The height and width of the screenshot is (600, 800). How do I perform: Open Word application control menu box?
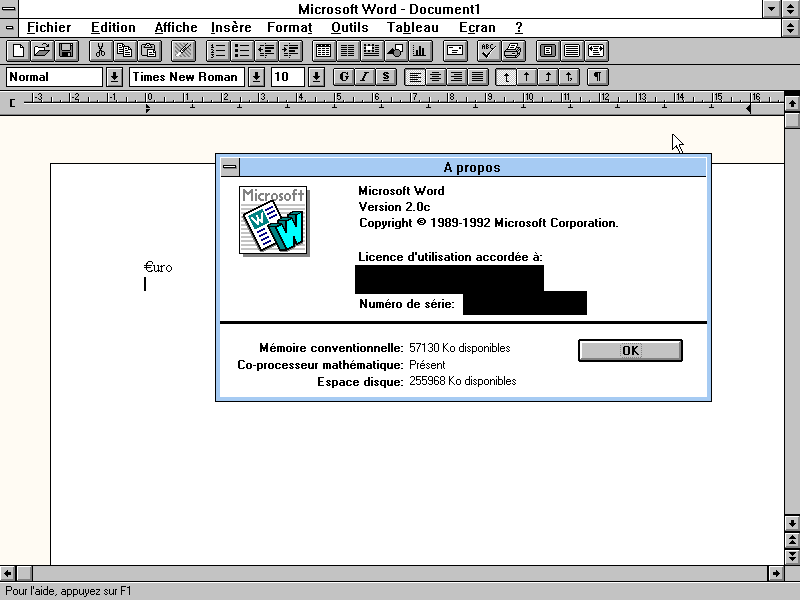(x=9, y=9)
